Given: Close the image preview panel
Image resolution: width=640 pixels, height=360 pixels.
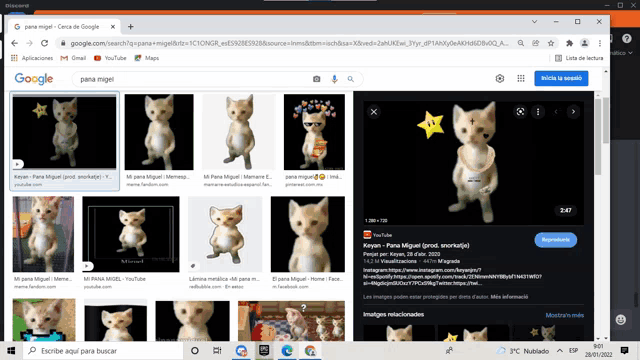Looking at the screenshot, I should (374, 112).
